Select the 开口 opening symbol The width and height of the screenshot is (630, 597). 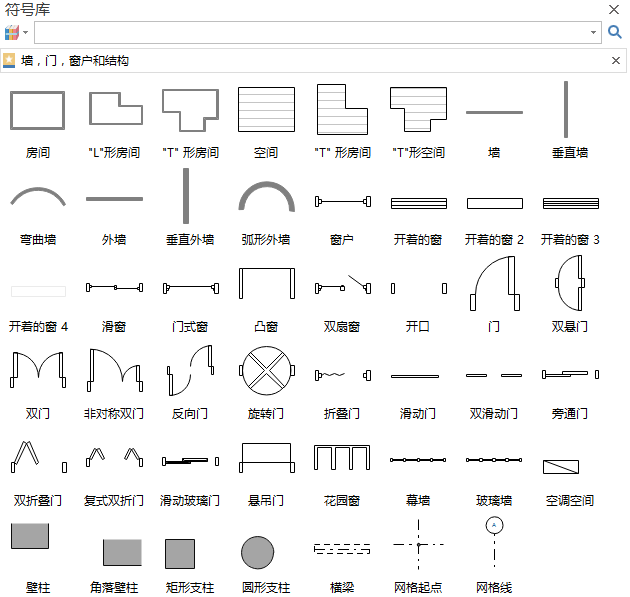[x=419, y=288]
